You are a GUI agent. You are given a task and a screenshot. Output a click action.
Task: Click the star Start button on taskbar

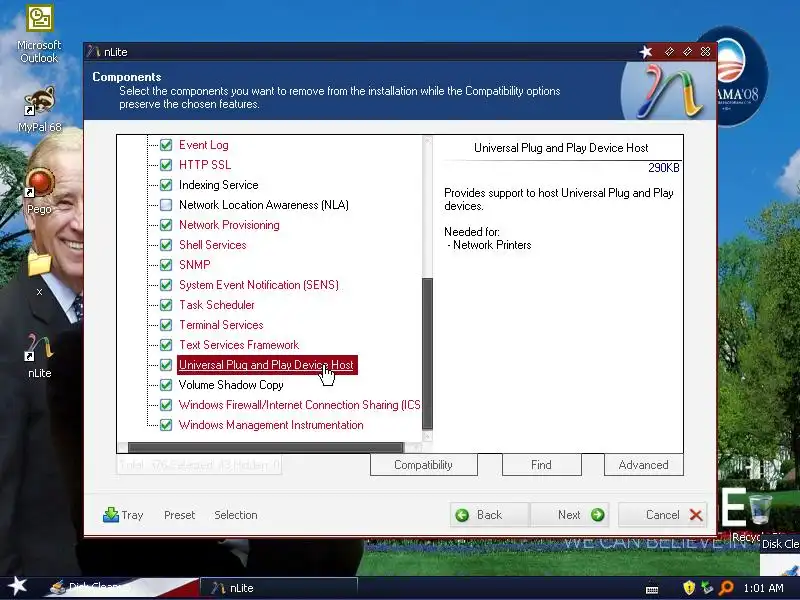click(17, 586)
